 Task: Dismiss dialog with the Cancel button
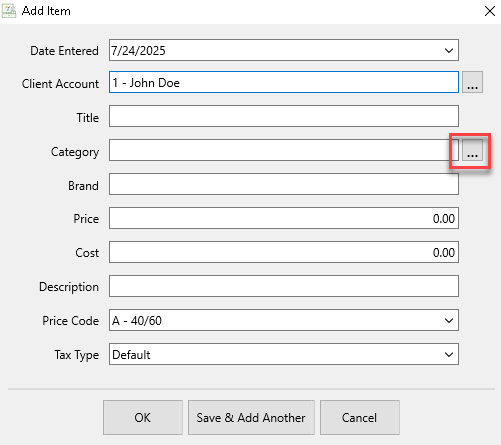(360, 418)
